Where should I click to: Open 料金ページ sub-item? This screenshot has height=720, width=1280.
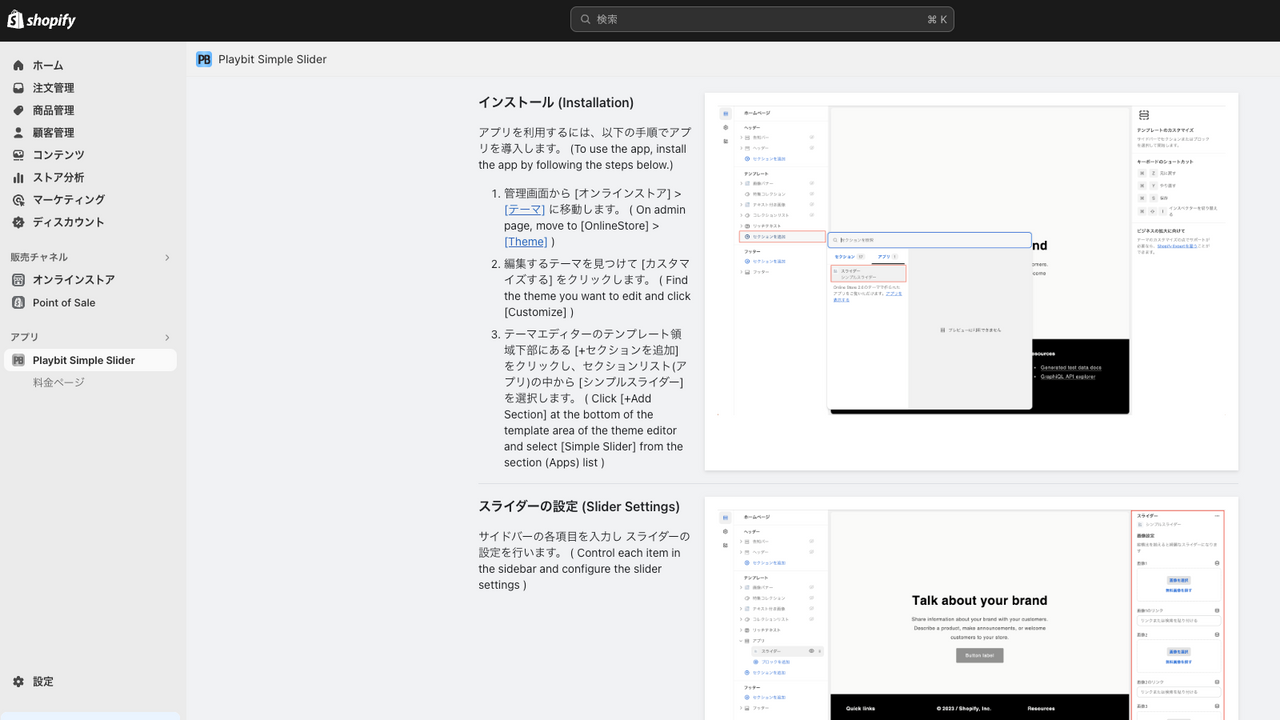[x=58, y=382]
